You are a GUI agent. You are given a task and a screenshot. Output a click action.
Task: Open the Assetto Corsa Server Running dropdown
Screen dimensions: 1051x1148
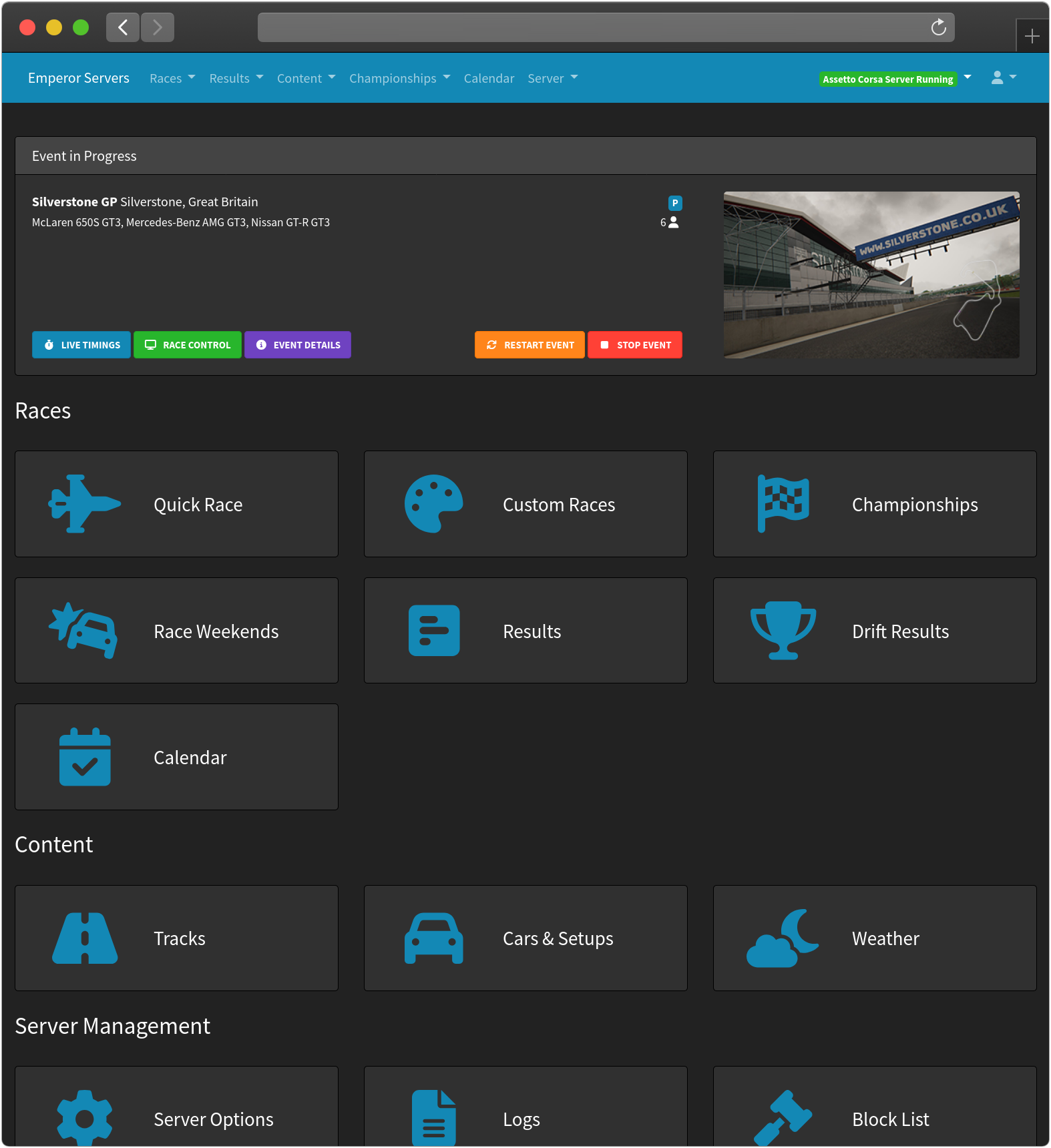point(967,77)
